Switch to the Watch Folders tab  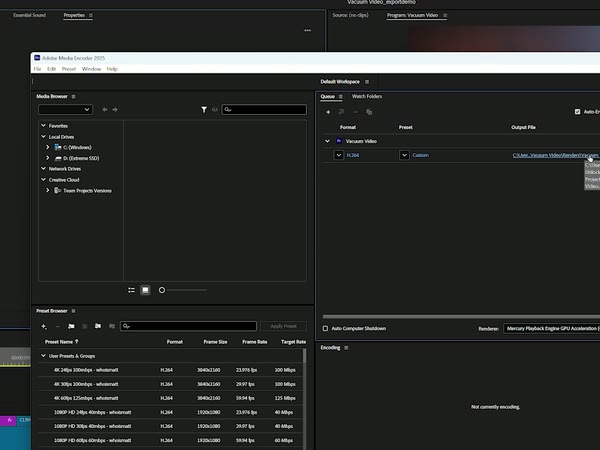pyautogui.click(x=367, y=96)
